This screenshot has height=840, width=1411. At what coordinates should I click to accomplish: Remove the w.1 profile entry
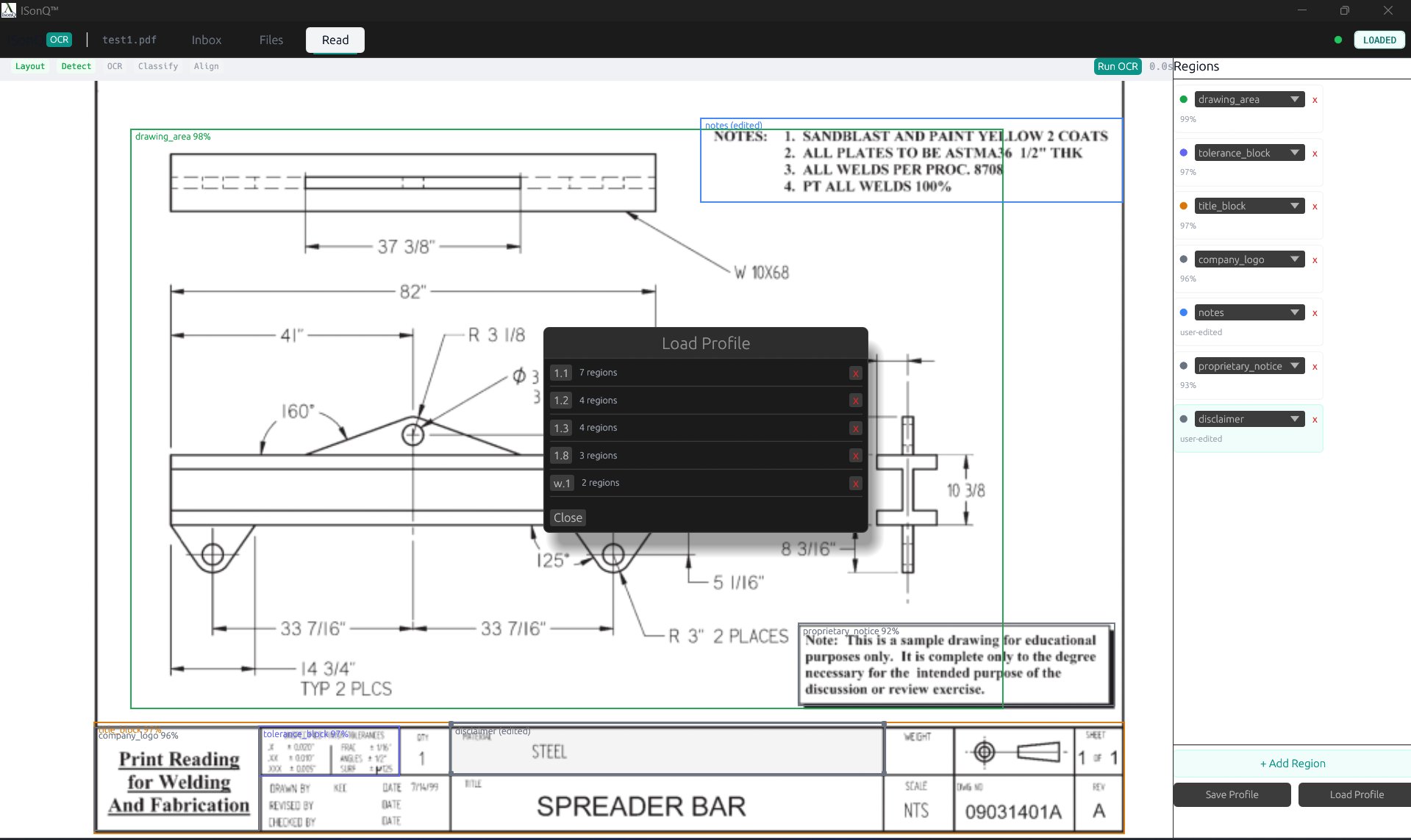tap(855, 484)
